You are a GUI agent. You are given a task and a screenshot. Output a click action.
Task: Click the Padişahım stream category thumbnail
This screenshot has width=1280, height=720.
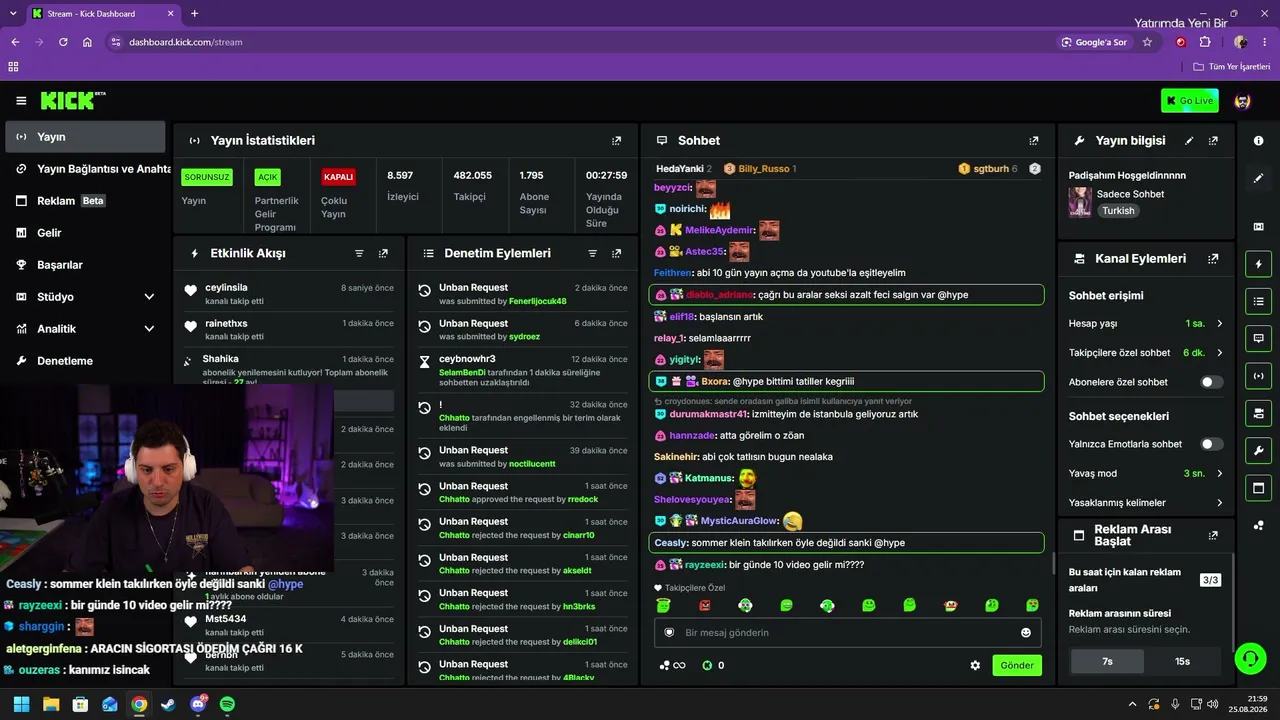[1080, 202]
